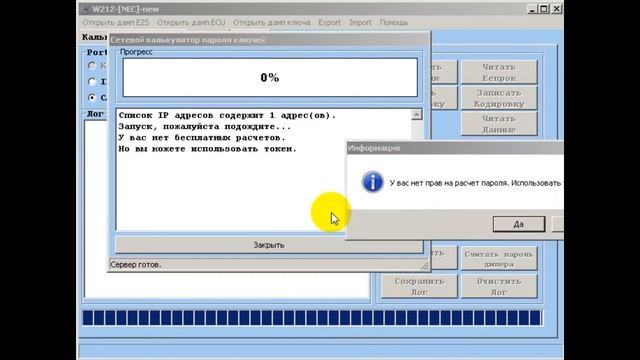The height and width of the screenshot is (360, 640).
Task: Click the status text 'Сервер готов.'
Action: point(136,265)
